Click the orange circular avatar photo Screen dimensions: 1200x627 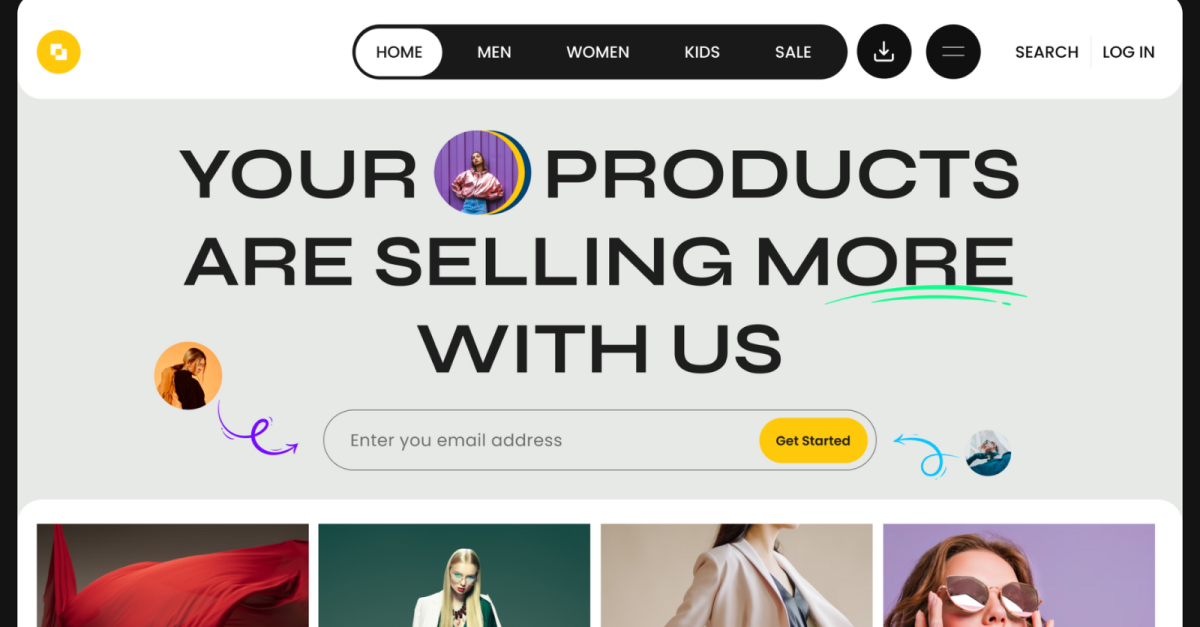point(188,376)
